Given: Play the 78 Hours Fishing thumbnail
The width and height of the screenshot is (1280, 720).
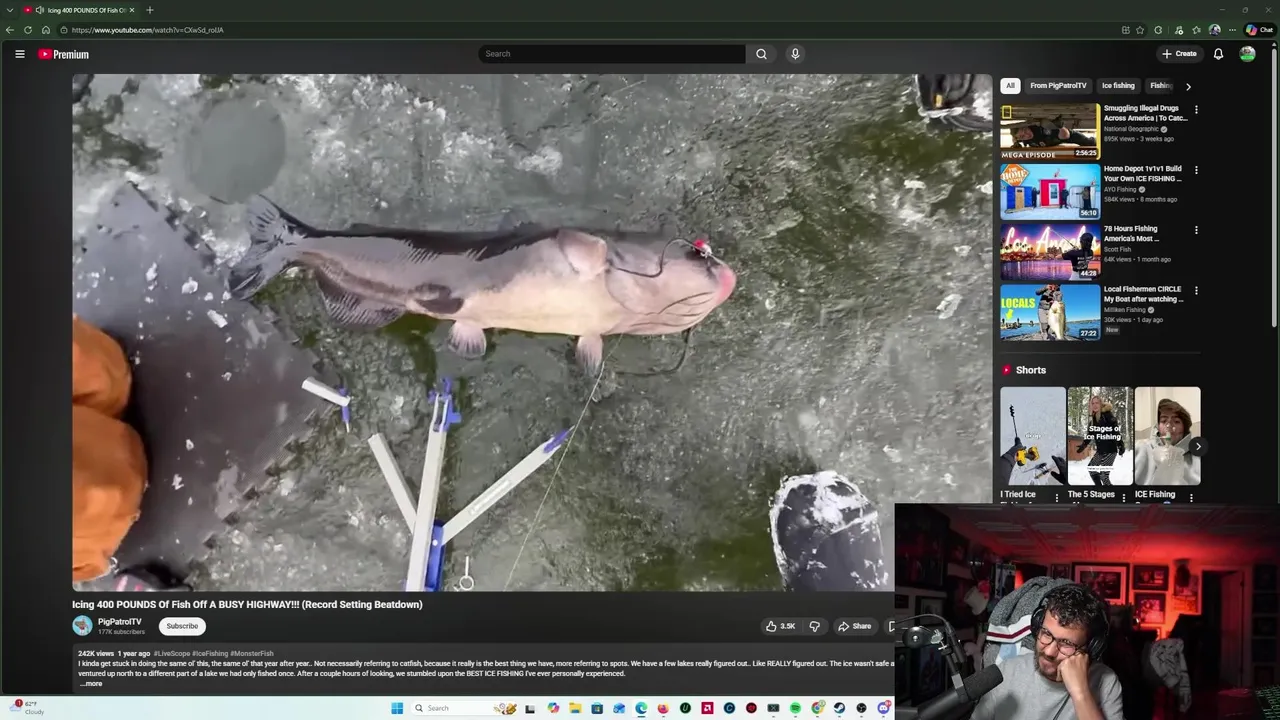Looking at the screenshot, I should click(1050, 251).
